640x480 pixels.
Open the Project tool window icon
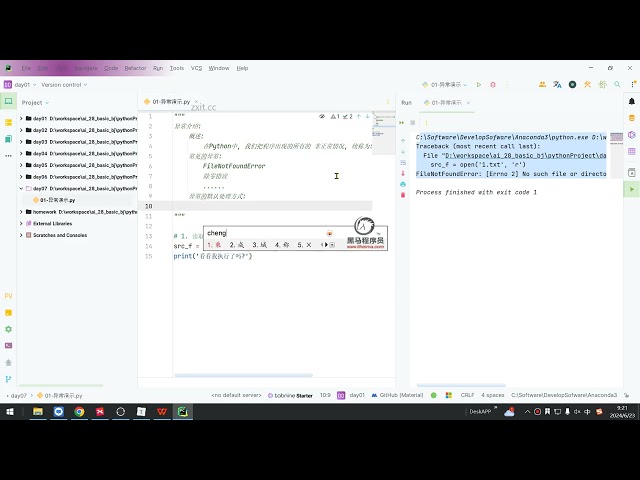[9, 101]
